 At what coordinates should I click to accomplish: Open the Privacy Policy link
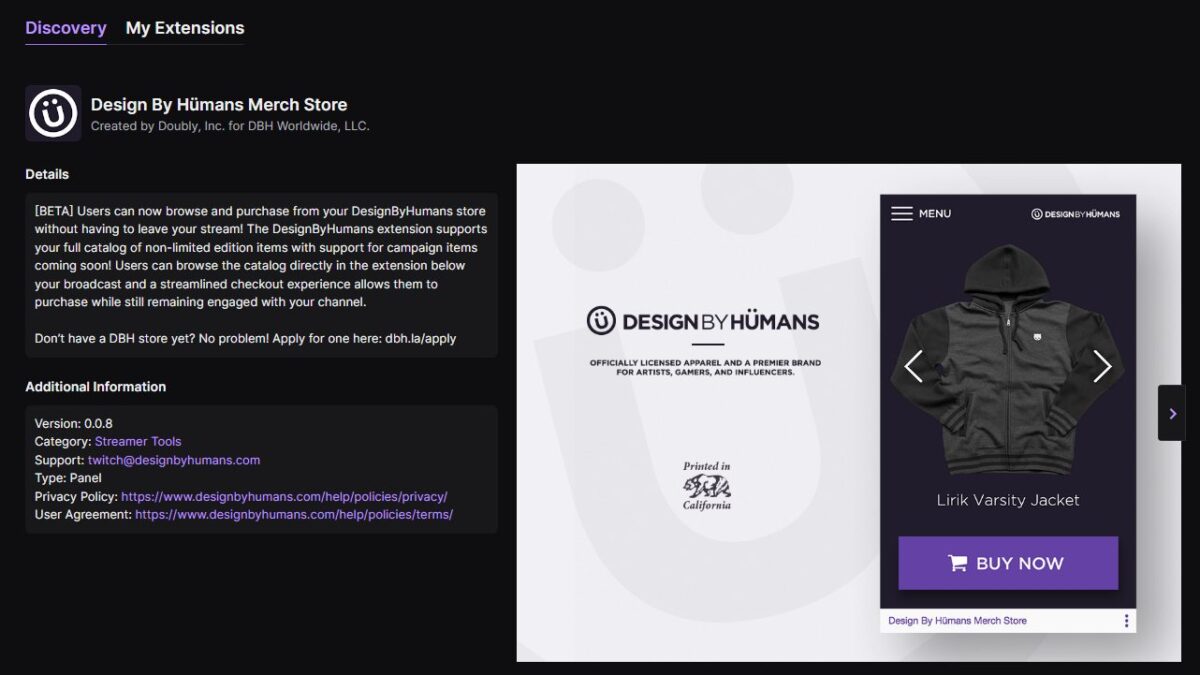(283, 496)
